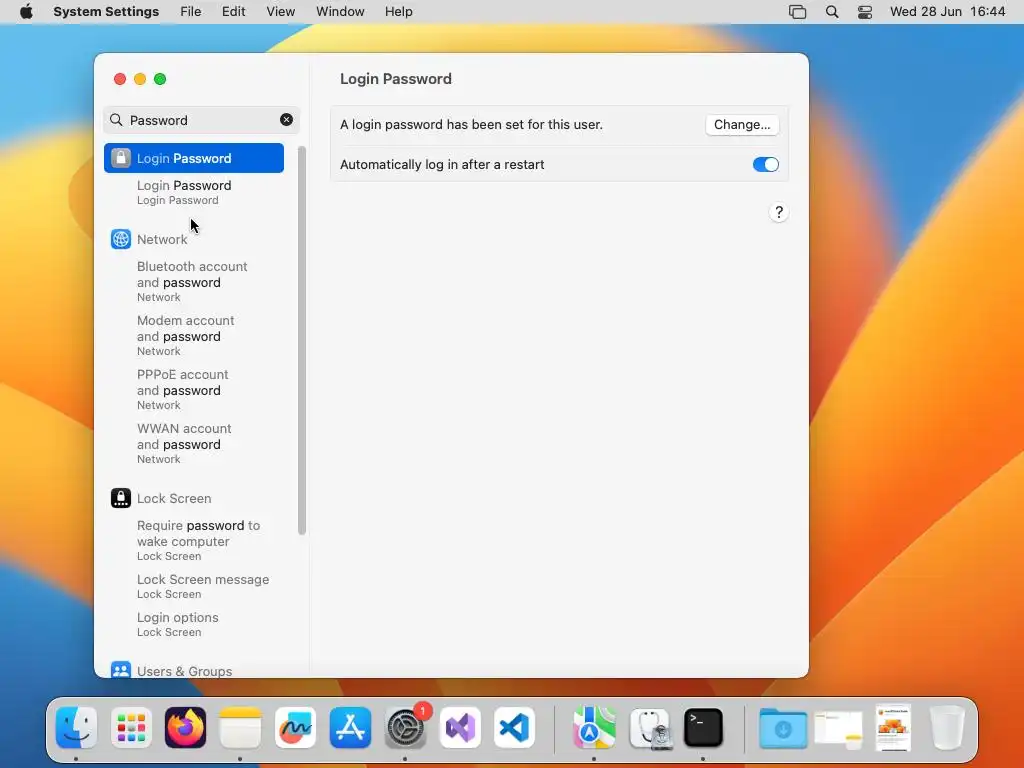Click the help question mark button

778,212
